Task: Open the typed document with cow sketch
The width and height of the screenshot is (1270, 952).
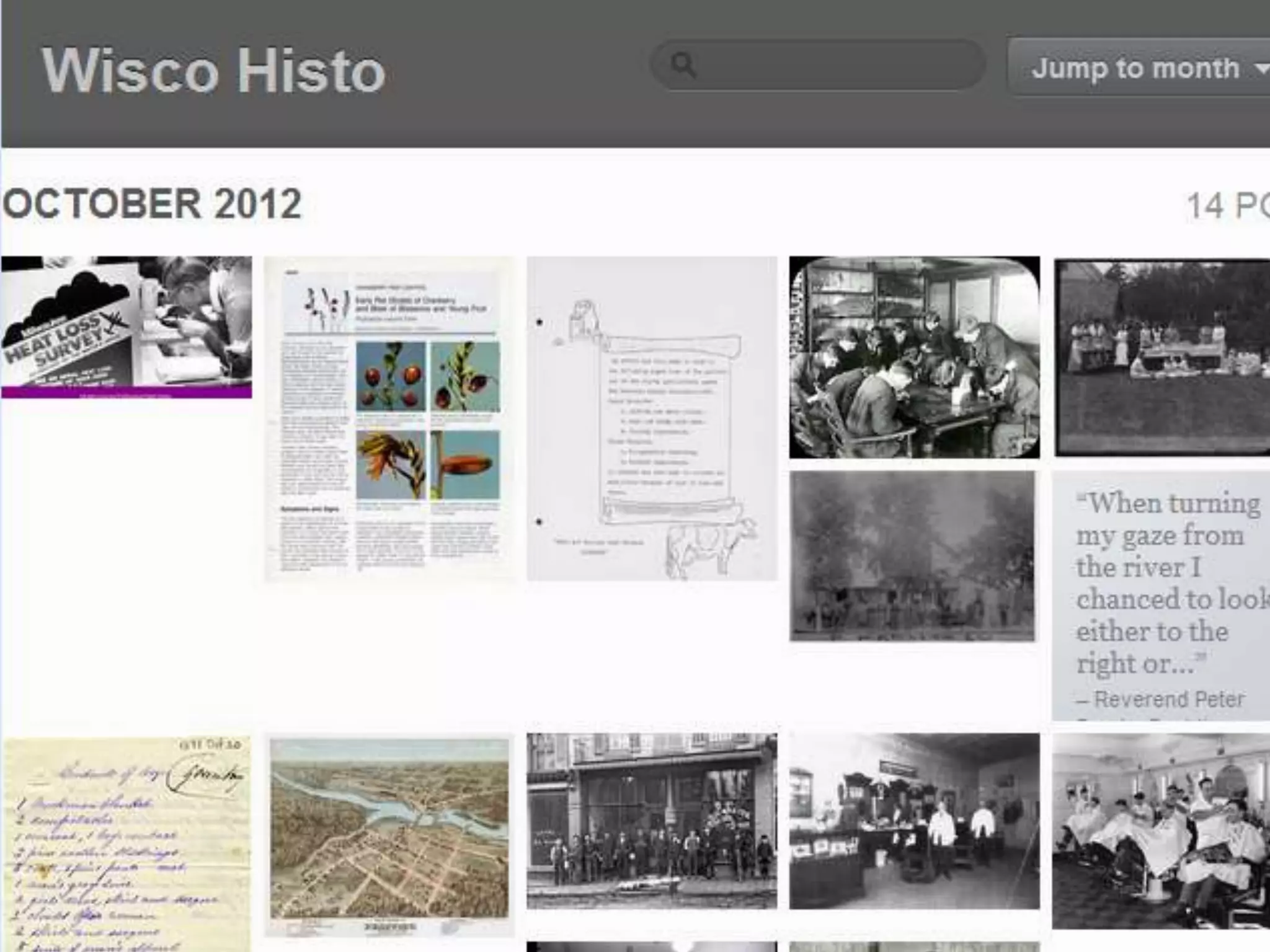Action: (x=651, y=419)
